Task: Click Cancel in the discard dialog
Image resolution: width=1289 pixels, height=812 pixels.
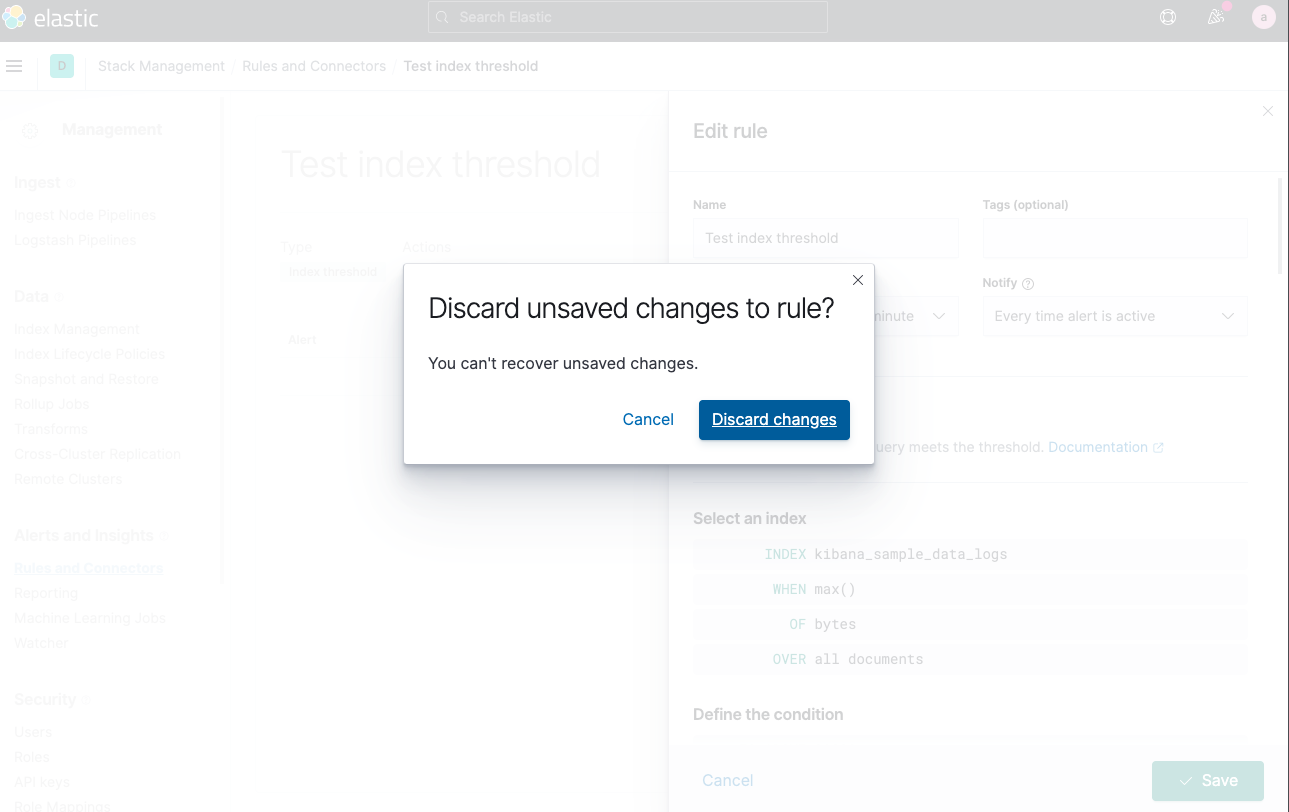Action: tap(648, 420)
